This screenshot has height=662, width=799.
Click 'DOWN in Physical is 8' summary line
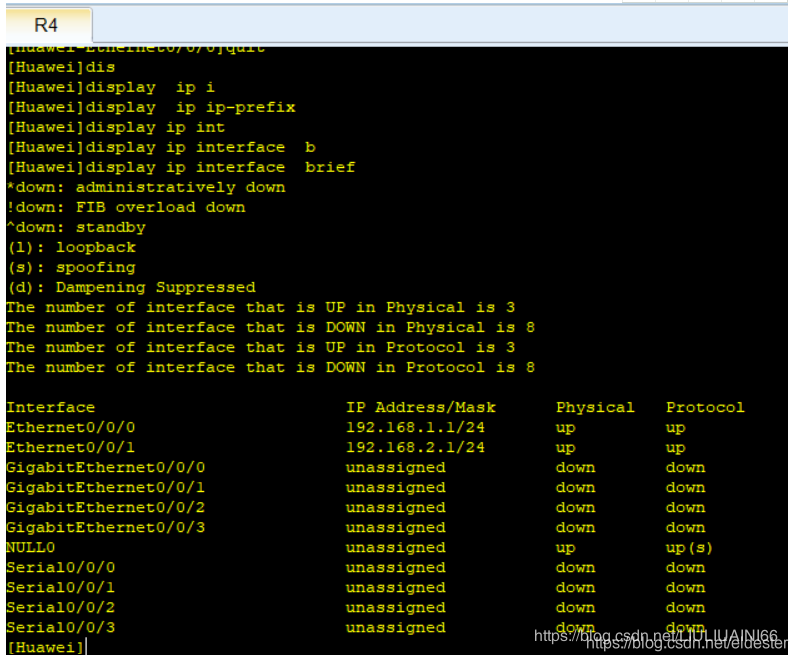tap(271, 327)
